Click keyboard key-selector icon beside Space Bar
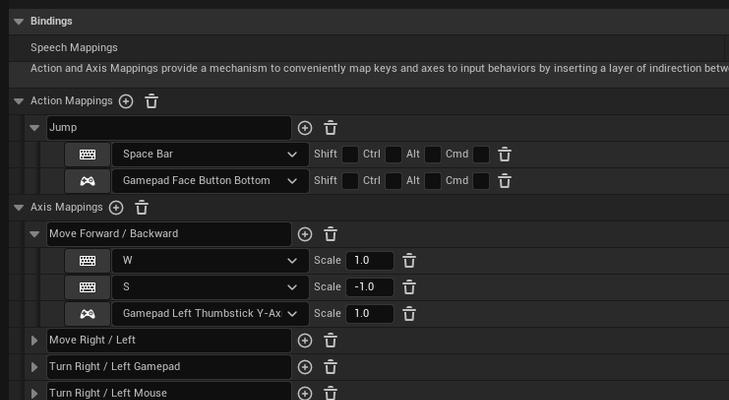Viewport: 729px width, 400px height. (x=87, y=154)
